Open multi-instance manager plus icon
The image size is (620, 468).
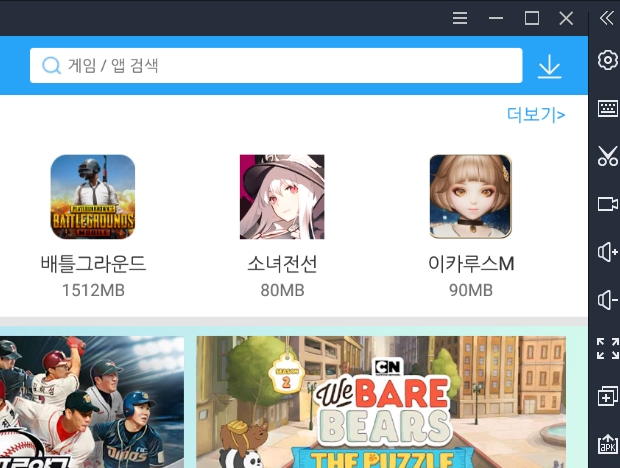(x=608, y=396)
